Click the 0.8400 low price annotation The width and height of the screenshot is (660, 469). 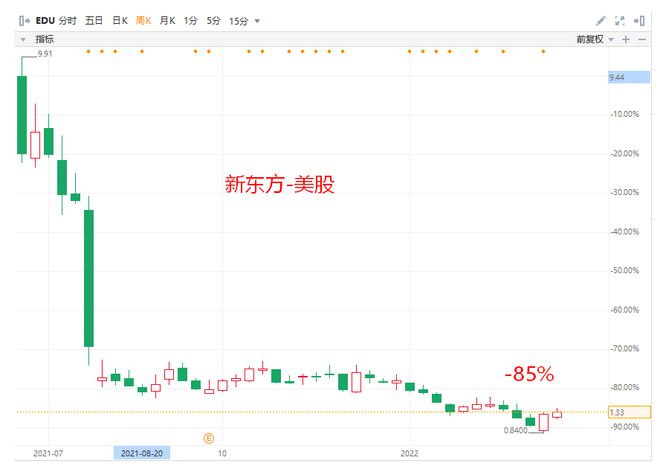click(515, 430)
